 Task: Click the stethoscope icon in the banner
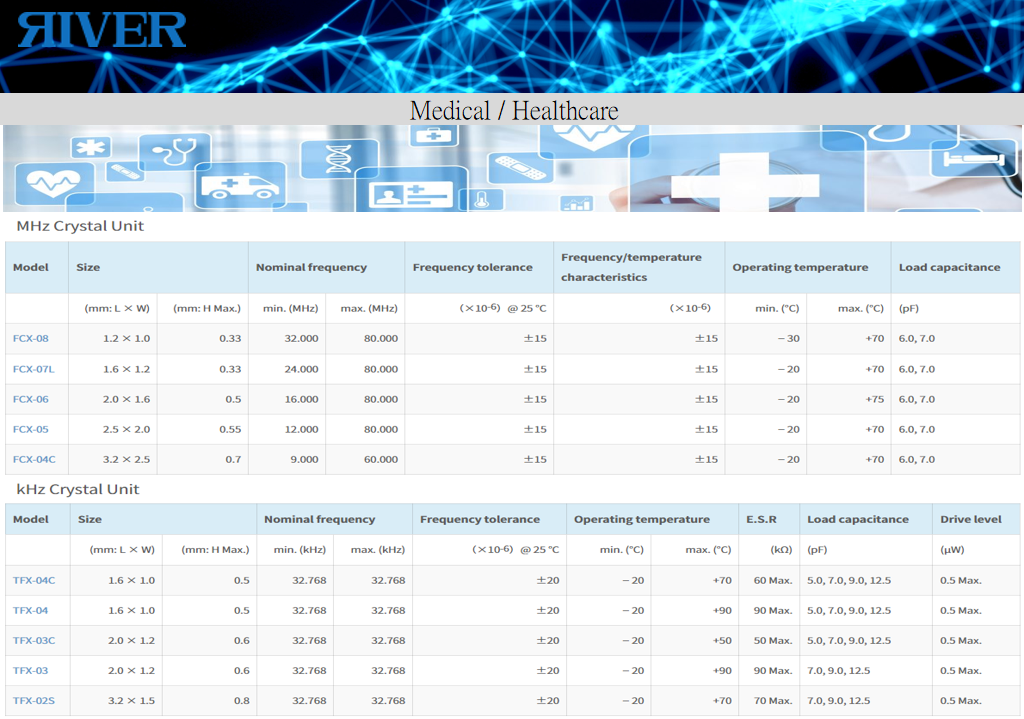tap(176, 151)
